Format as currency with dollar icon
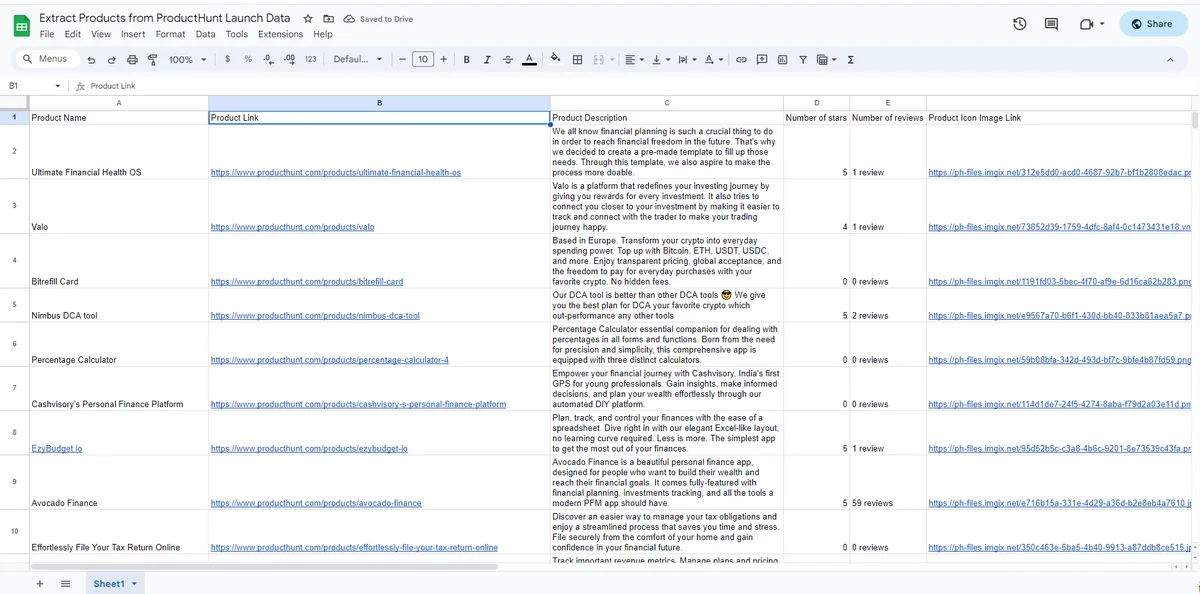The height and width of the screenshot is (594, 1200). coord(227,59)
